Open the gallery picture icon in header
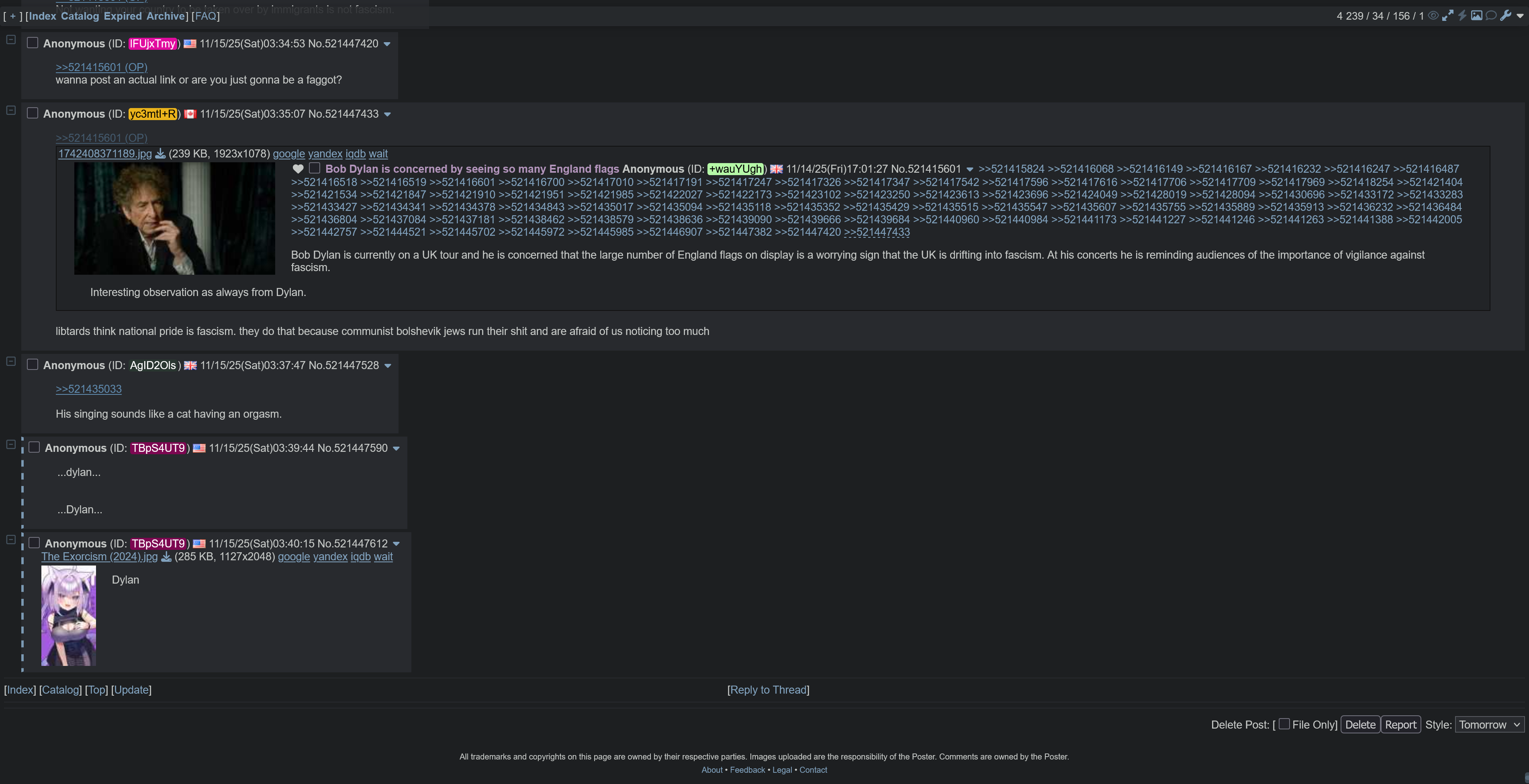This screenshot has height=784, width=1529. pos(1477,15)
